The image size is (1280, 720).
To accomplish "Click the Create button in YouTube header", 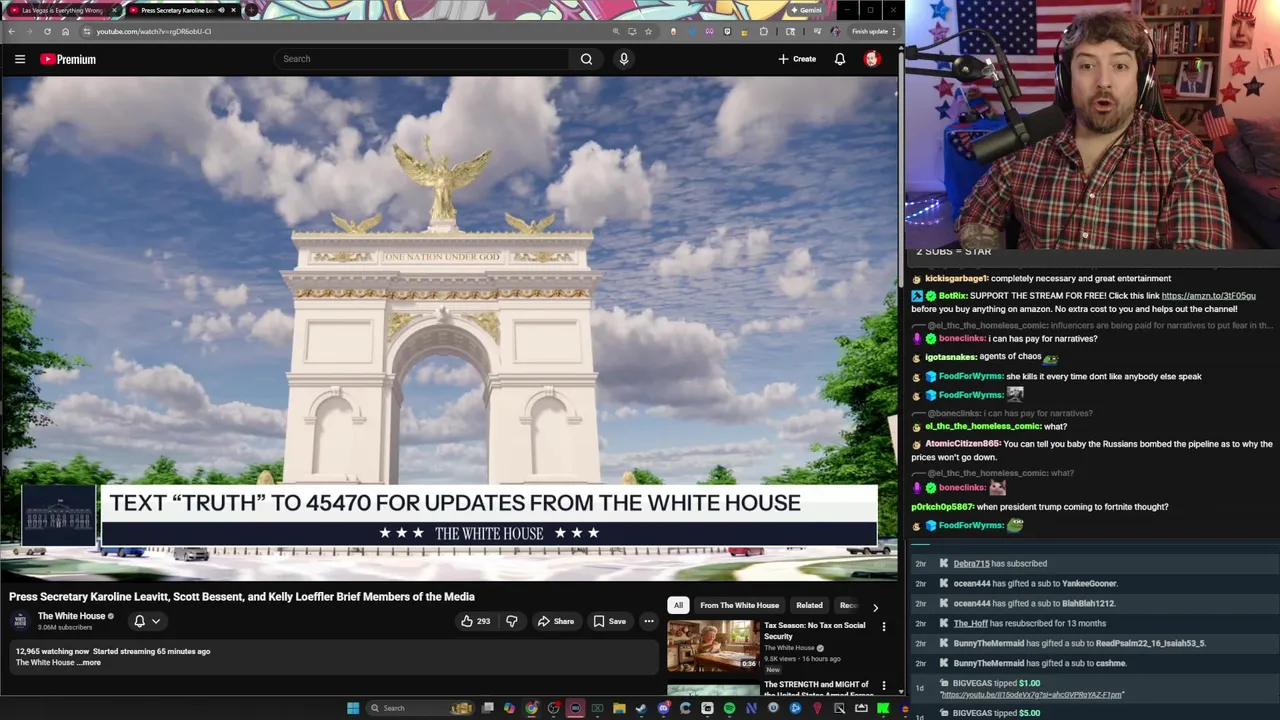I will click(x=798, y=59).
